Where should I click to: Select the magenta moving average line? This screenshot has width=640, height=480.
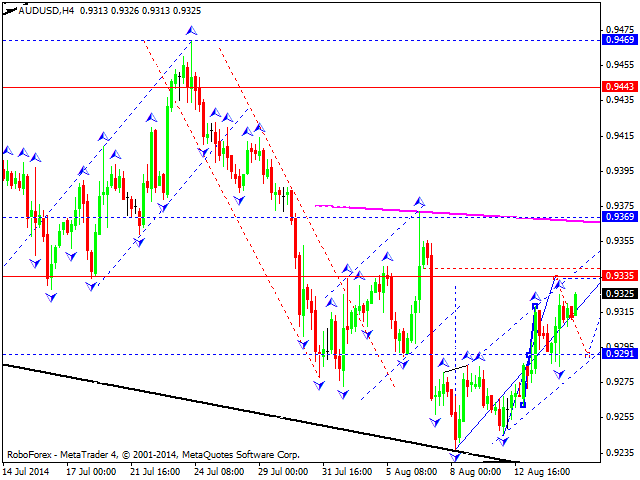pos(457,213)
